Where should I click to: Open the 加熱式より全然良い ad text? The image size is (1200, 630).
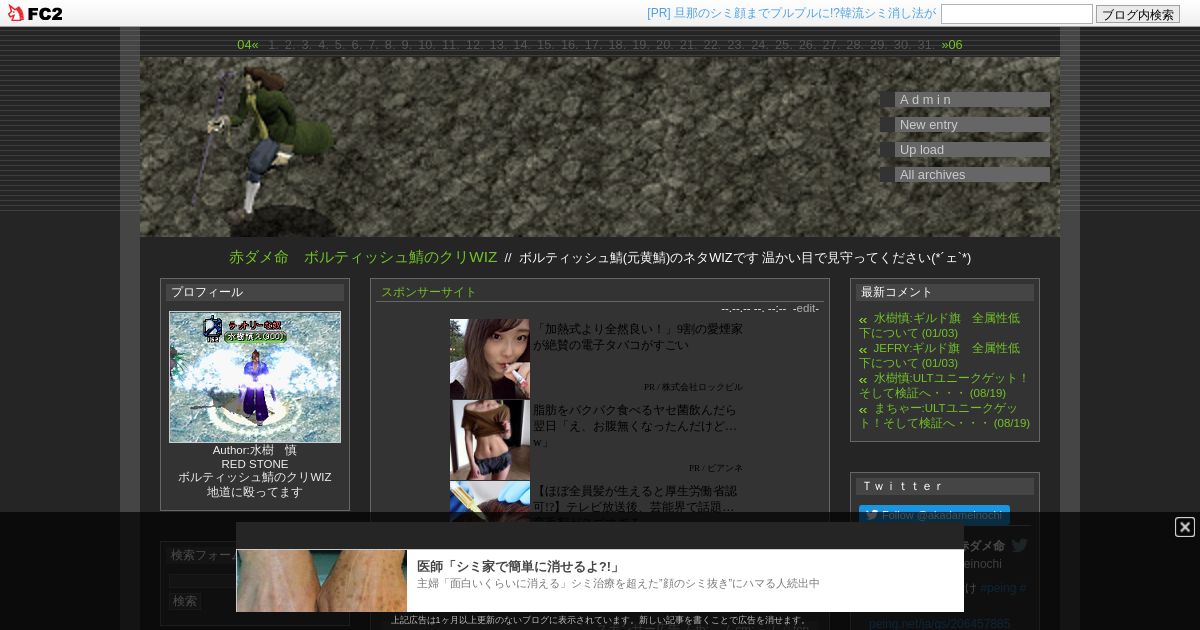coord(638,337)
